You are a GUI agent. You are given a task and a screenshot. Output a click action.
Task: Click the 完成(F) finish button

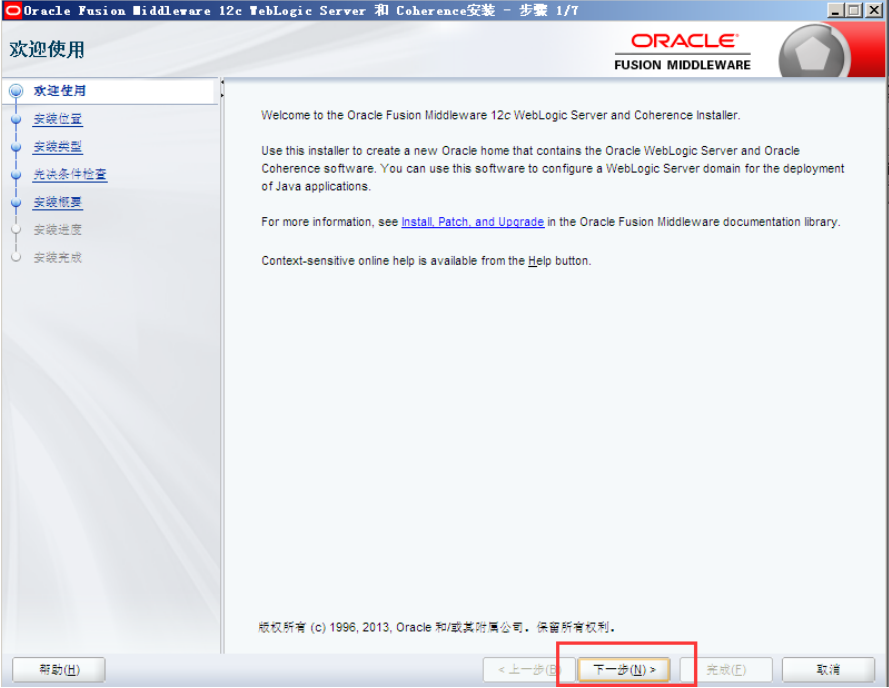tap(726, 670)
